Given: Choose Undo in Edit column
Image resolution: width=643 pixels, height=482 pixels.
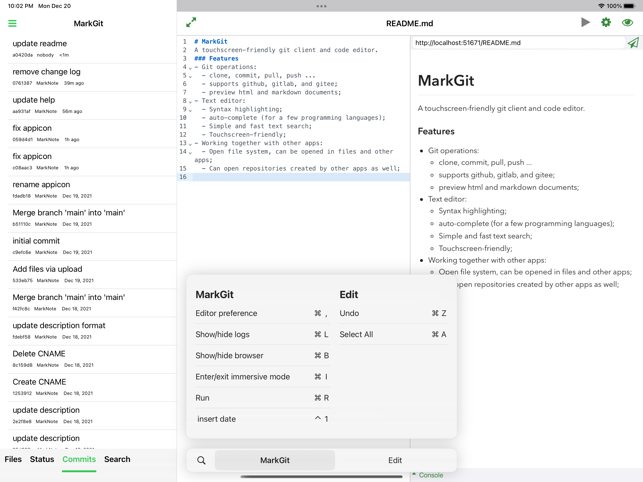Looking at the screenshot, I should [x=393, y=313].
